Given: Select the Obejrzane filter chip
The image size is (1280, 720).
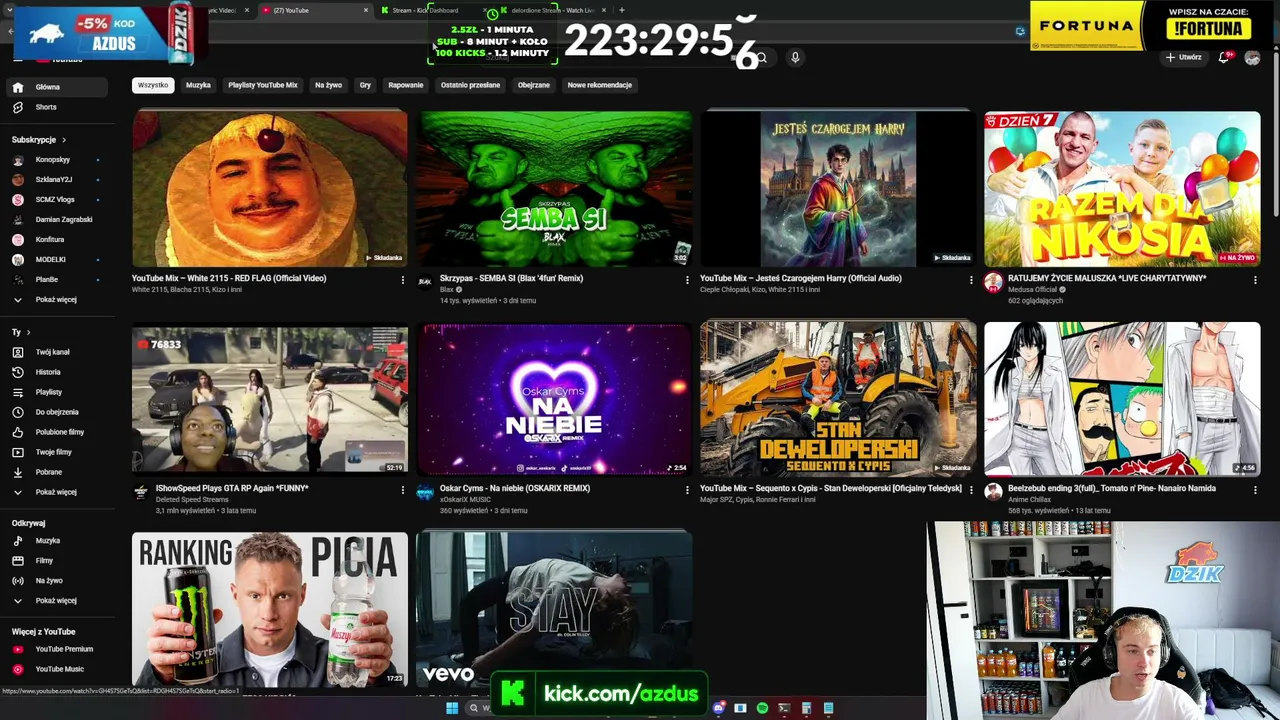Looking at the screenshot, I should point(534,85).
